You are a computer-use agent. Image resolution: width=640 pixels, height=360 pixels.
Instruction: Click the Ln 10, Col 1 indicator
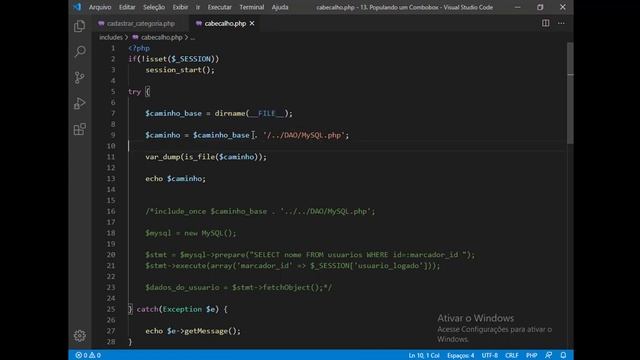pyautogui.click(x=424, y=355)
